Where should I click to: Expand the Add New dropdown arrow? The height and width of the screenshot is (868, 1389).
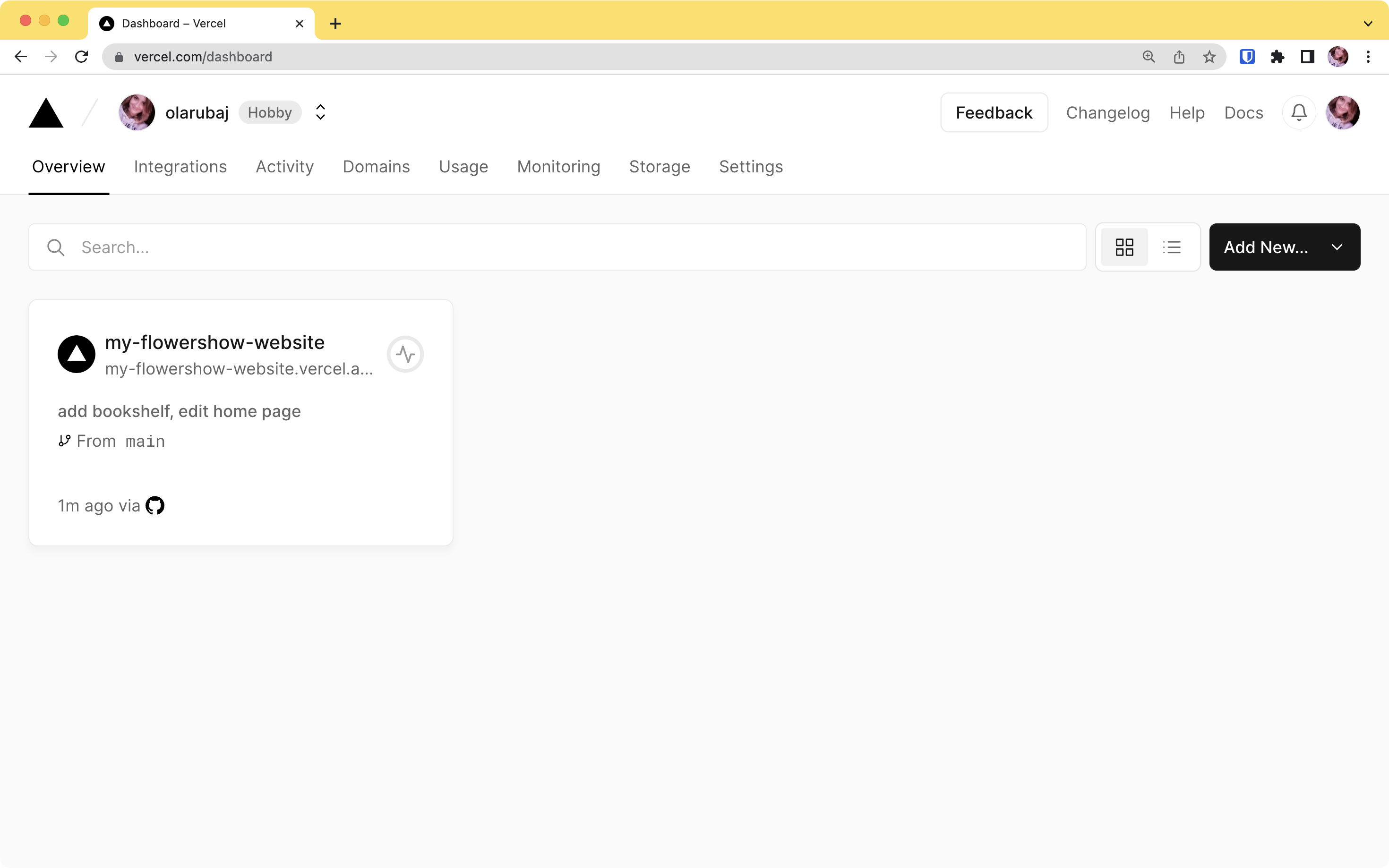1337,247
